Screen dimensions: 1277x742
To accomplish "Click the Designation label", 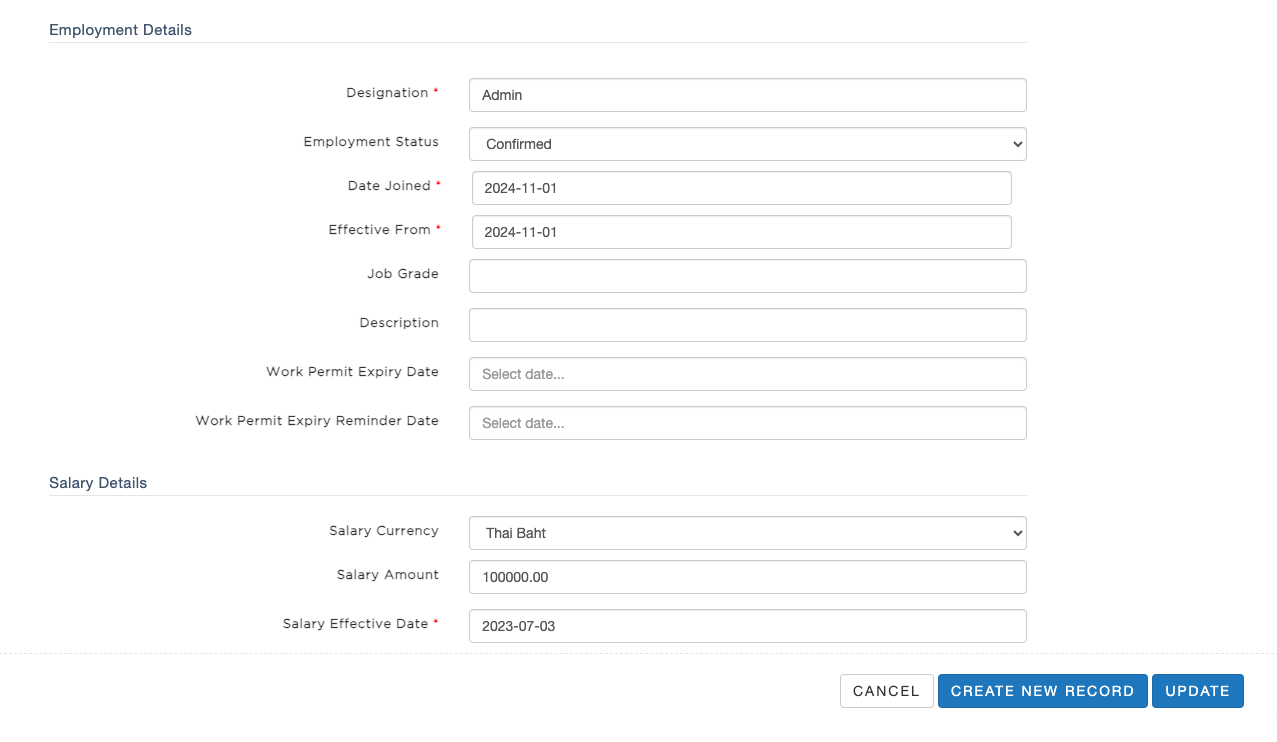I will click(x=387, y=93).
